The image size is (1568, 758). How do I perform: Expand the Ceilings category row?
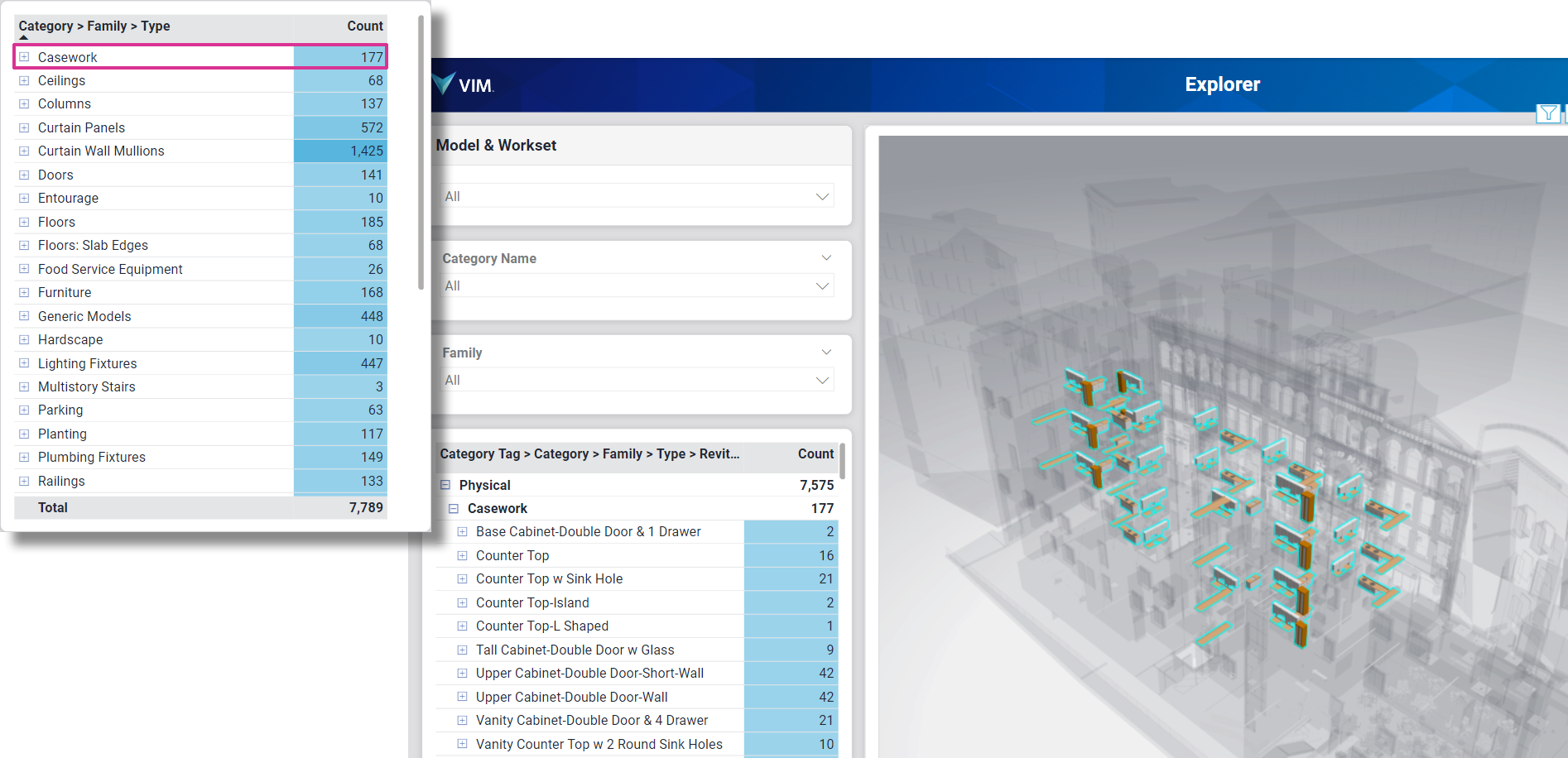coord(24,80)
